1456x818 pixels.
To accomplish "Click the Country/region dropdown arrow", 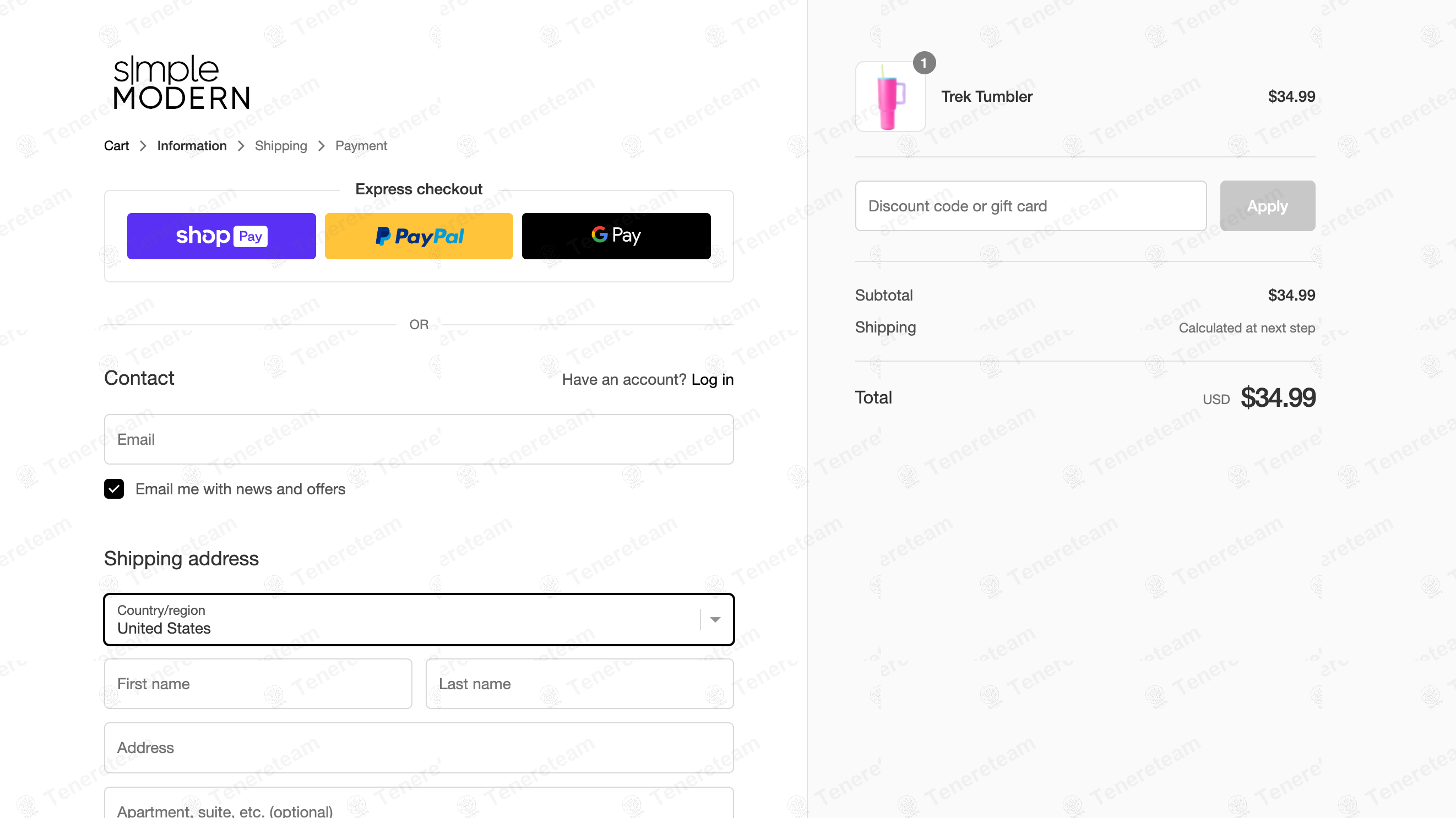I will pos(715,620).
